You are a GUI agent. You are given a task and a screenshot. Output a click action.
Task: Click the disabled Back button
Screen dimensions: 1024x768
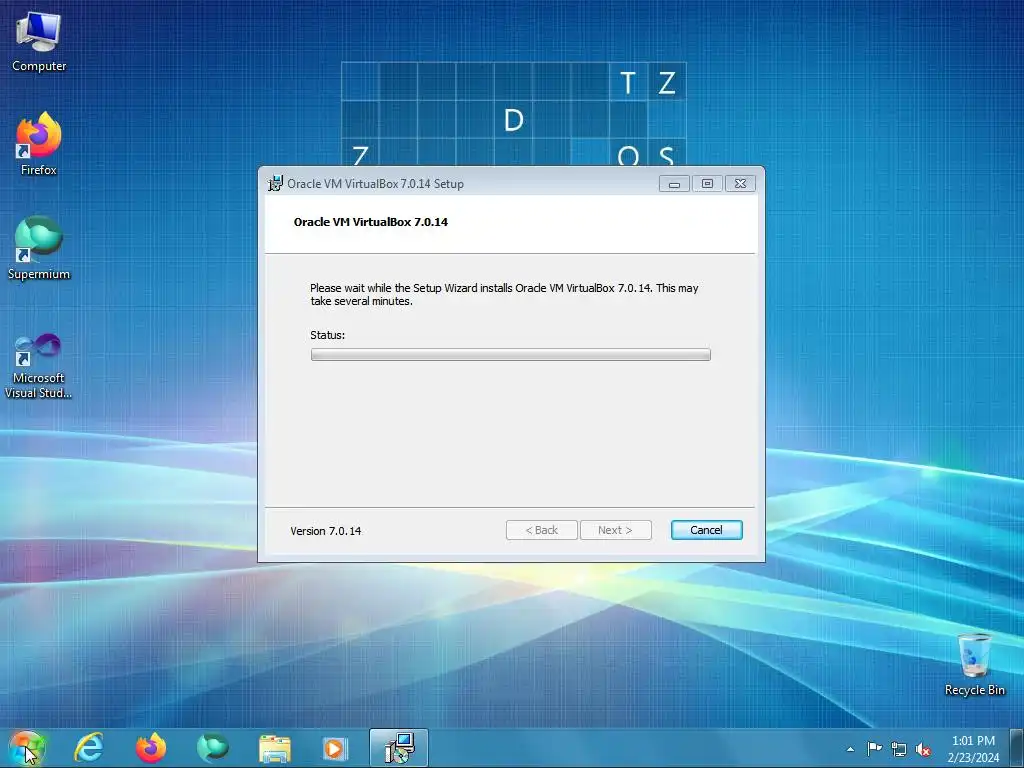(541, 530)
